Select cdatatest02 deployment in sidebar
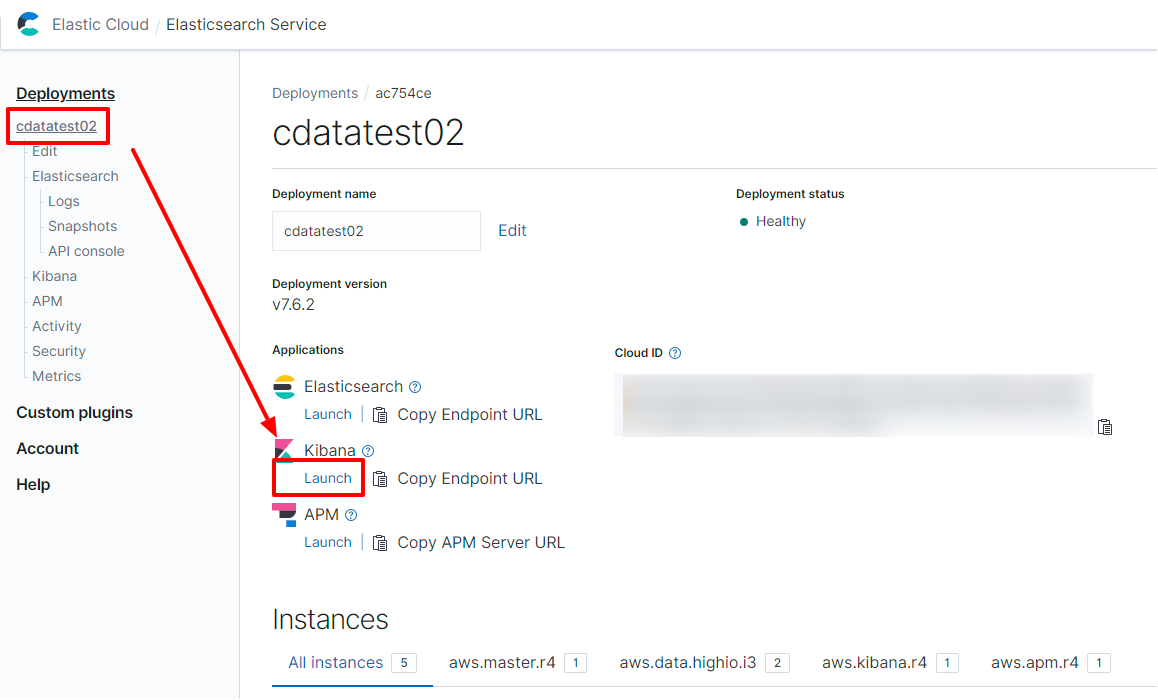The image size is (1158, 700). 57,126
